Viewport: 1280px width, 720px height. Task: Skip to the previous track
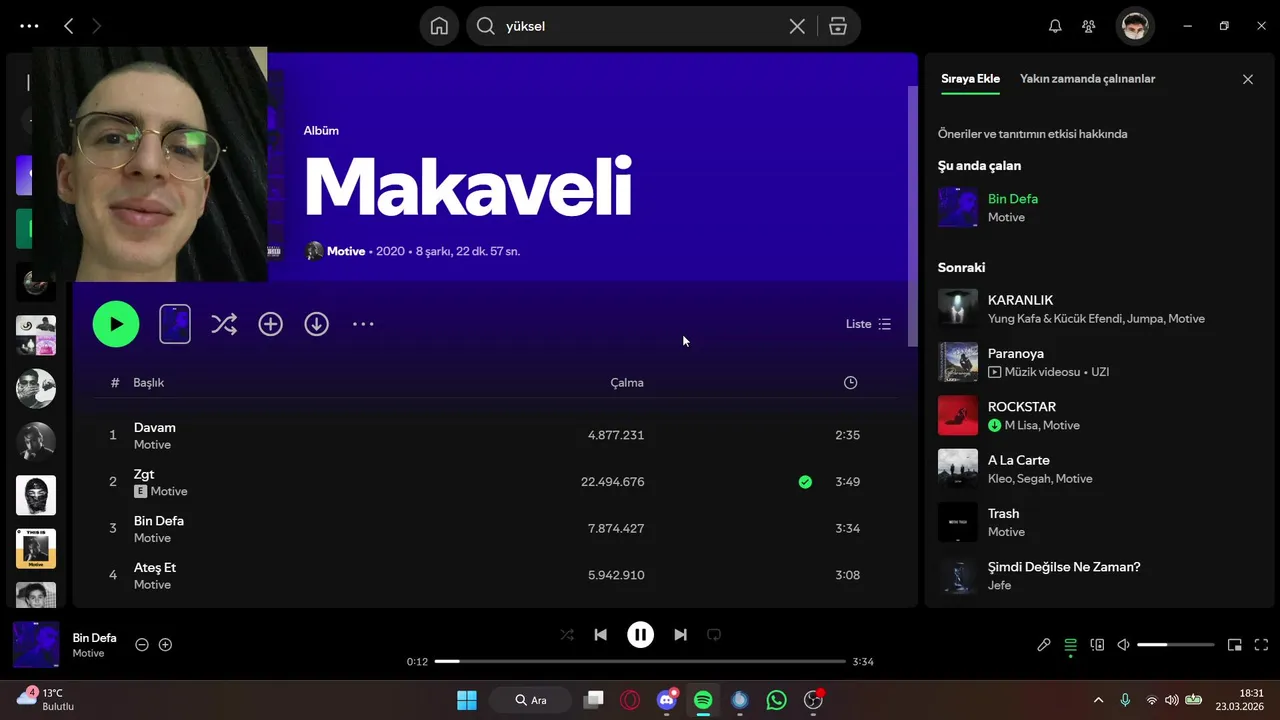(600, 634)
